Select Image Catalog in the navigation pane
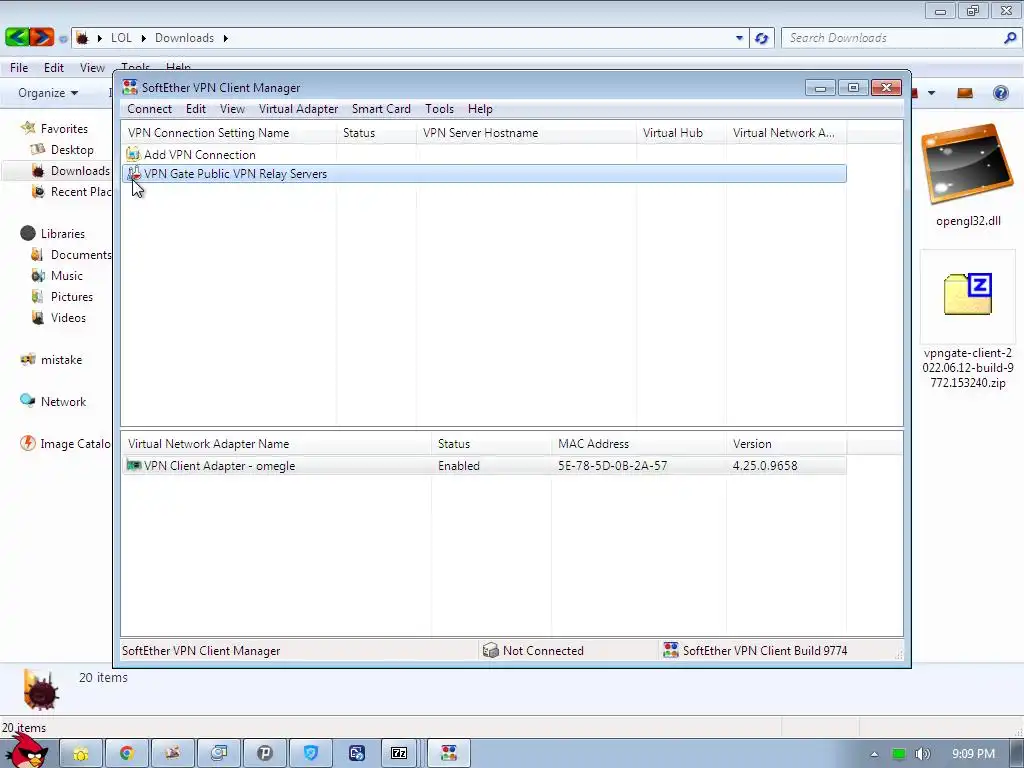 point(75,443)
